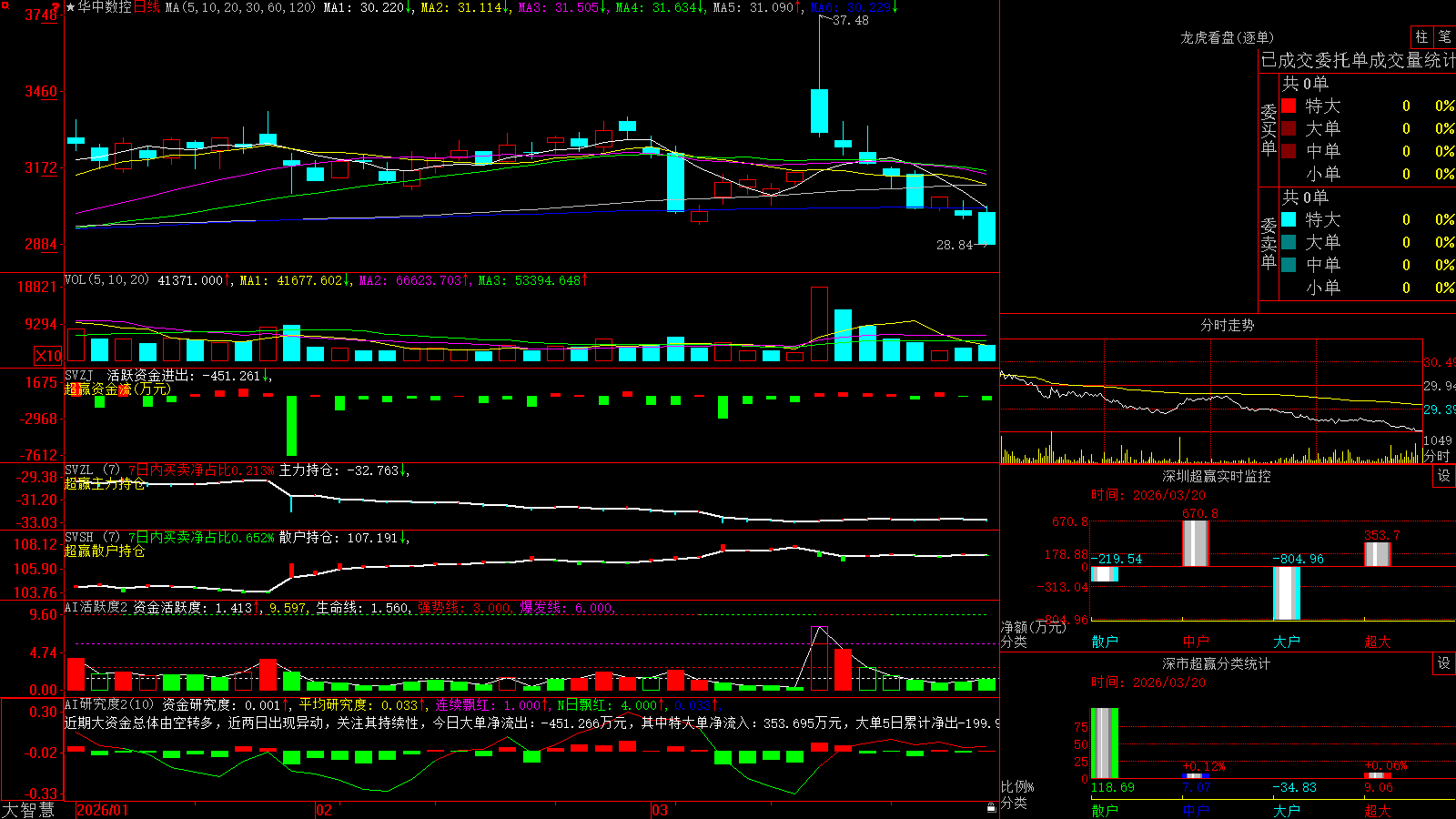Click the green 散户 bar in 深市超赢分类统计

pyautogui.click(x=1105, y=743)
